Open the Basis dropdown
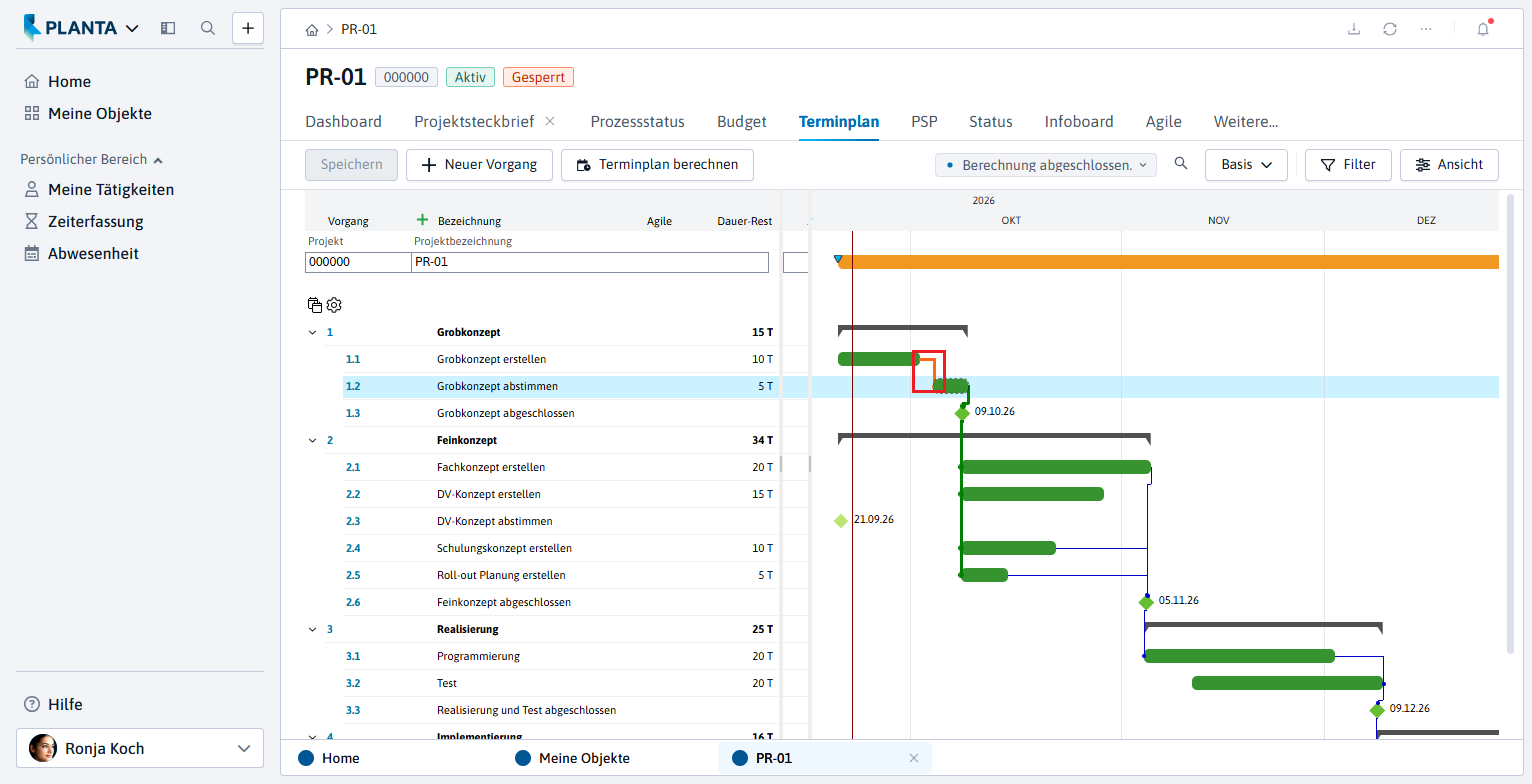 pyautogui.click(x=1246, y=165)
